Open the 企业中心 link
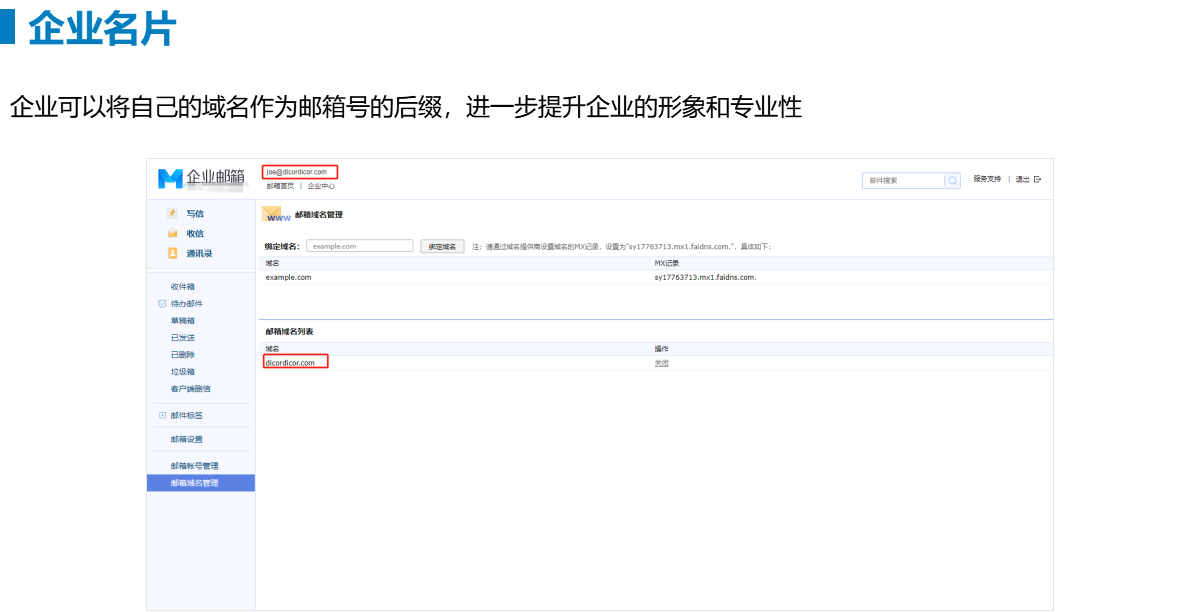This screenshot has height=612, width=1178. pyautogui.click(x=321, y=186)
